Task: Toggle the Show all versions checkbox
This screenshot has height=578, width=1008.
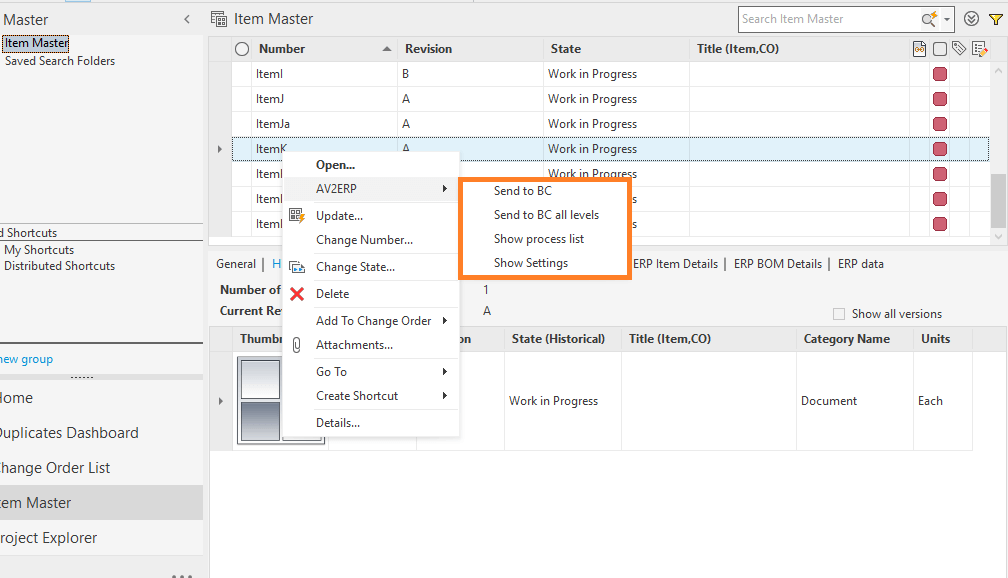Action: [838, 313]
